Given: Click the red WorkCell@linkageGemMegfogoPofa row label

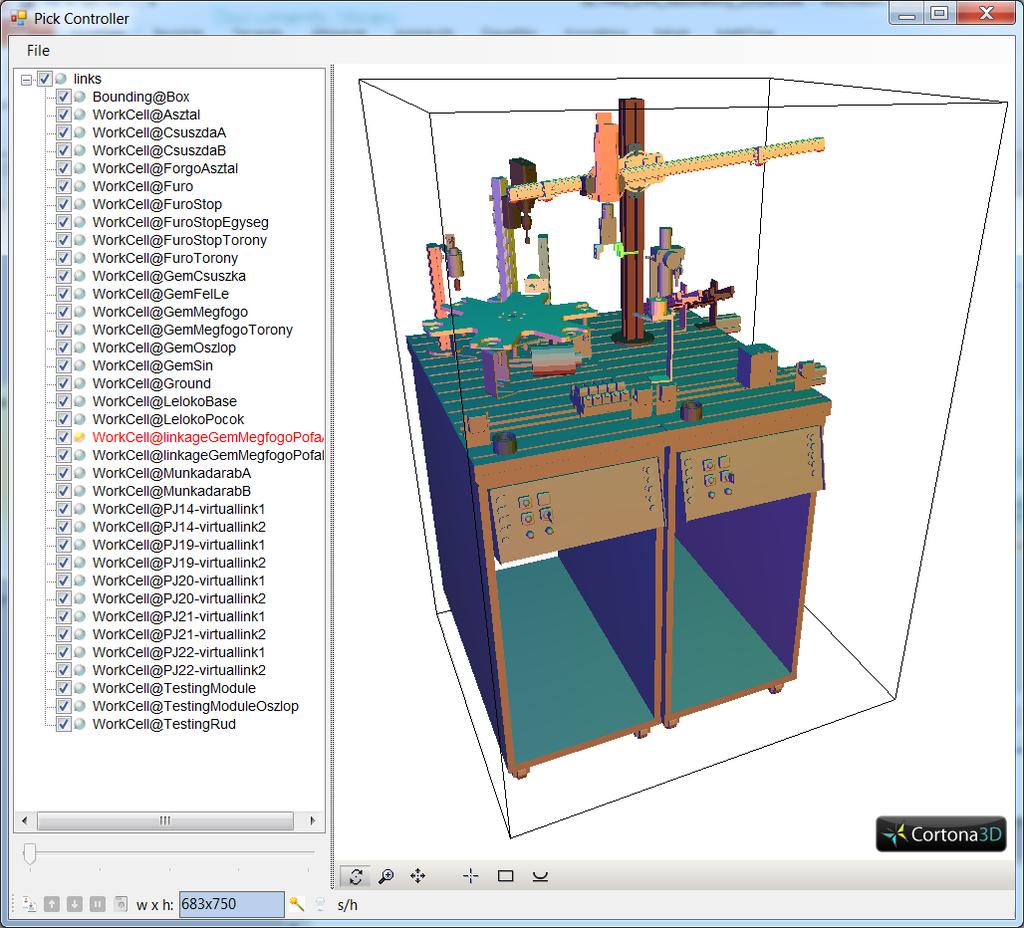Looking at the screenshot, I should click(208, 437).
